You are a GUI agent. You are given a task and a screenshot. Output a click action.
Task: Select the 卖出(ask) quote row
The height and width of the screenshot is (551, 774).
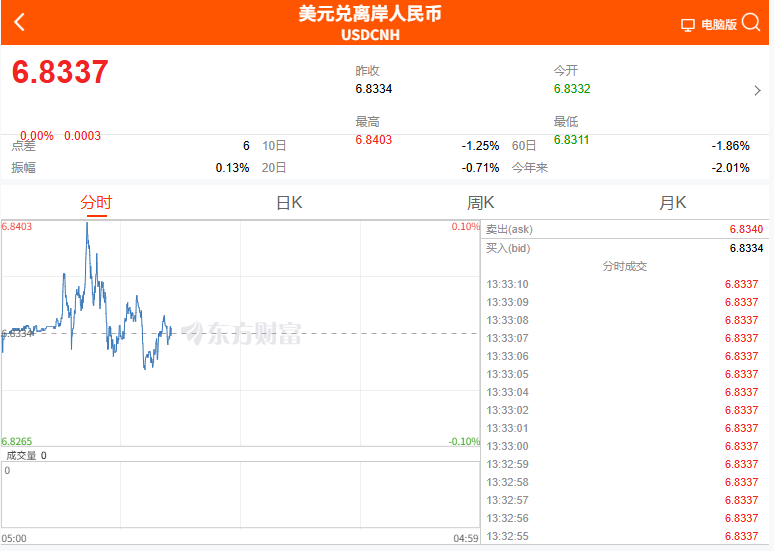point(625,229)
